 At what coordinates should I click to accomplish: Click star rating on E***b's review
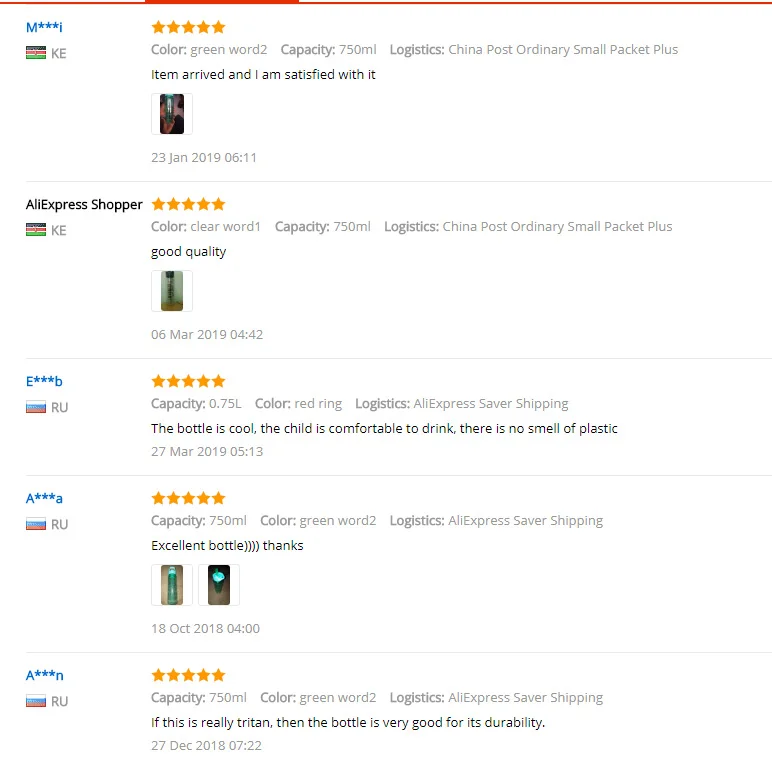[189, 381]
